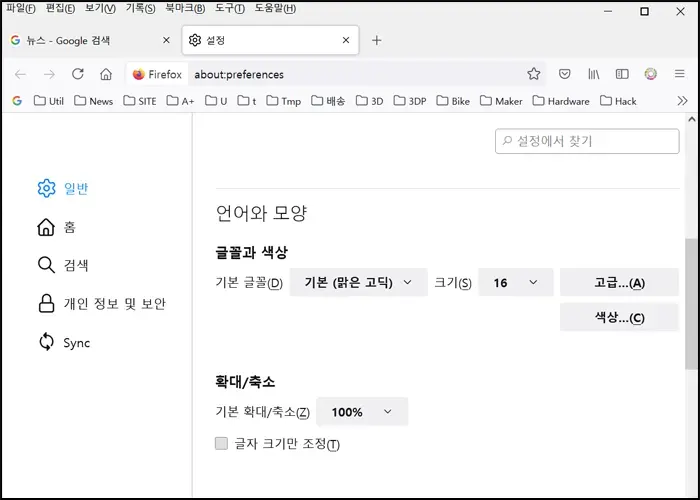The width and height of the screenshot is (700, 500).
Task: Open the 크기 font size dropdown
Action: tap(516, 282)
